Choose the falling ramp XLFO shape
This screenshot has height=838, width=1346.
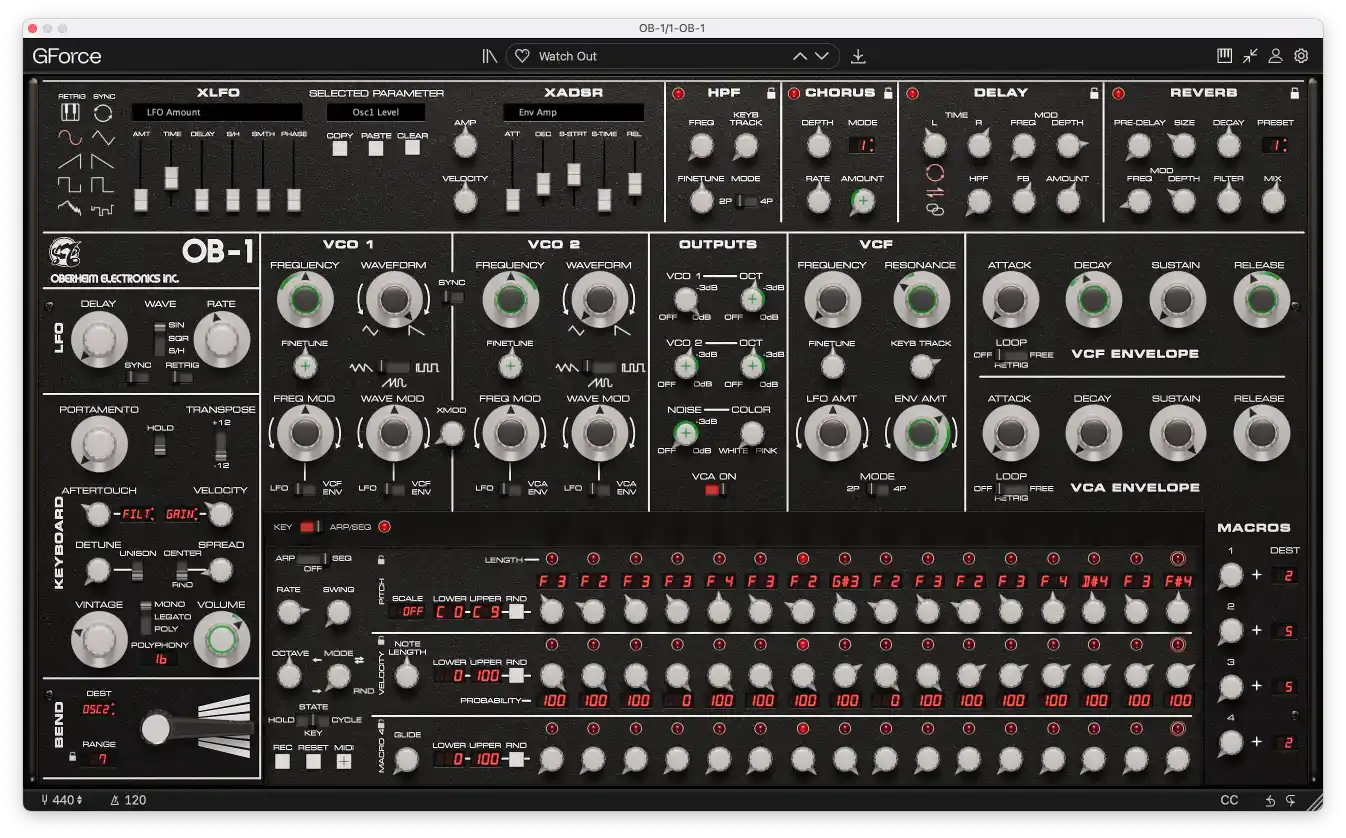(103, 160)
